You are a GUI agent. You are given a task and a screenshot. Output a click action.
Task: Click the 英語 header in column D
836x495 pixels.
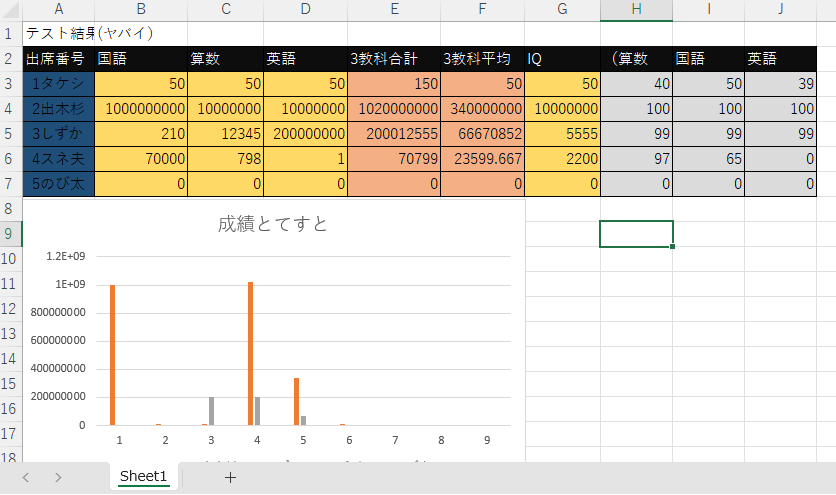click(306, 59)
